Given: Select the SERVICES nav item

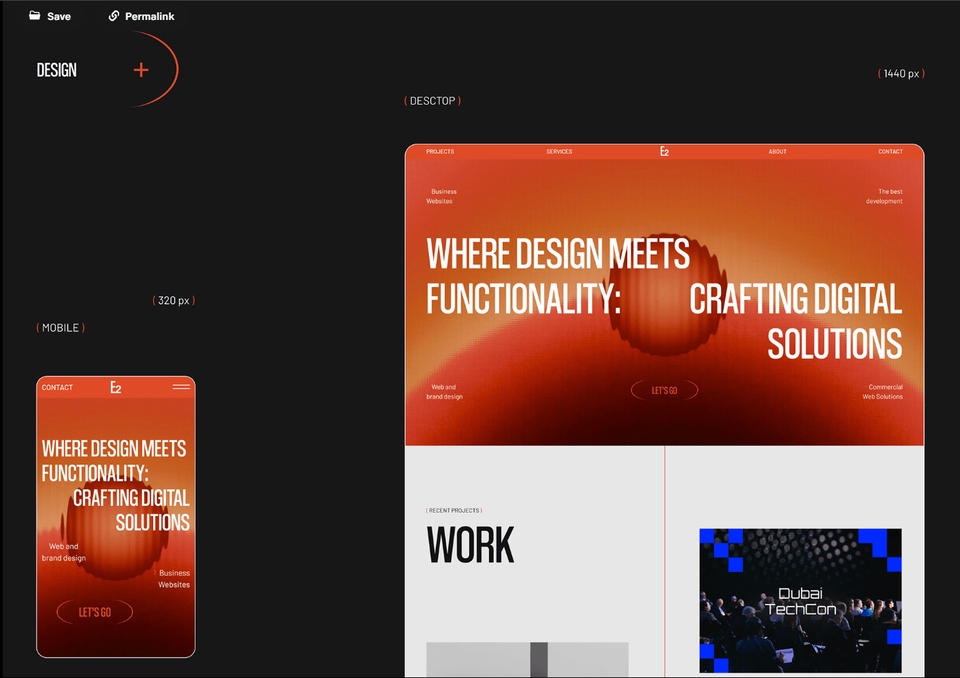Looking at the screenshot, I should pos(559,151).
